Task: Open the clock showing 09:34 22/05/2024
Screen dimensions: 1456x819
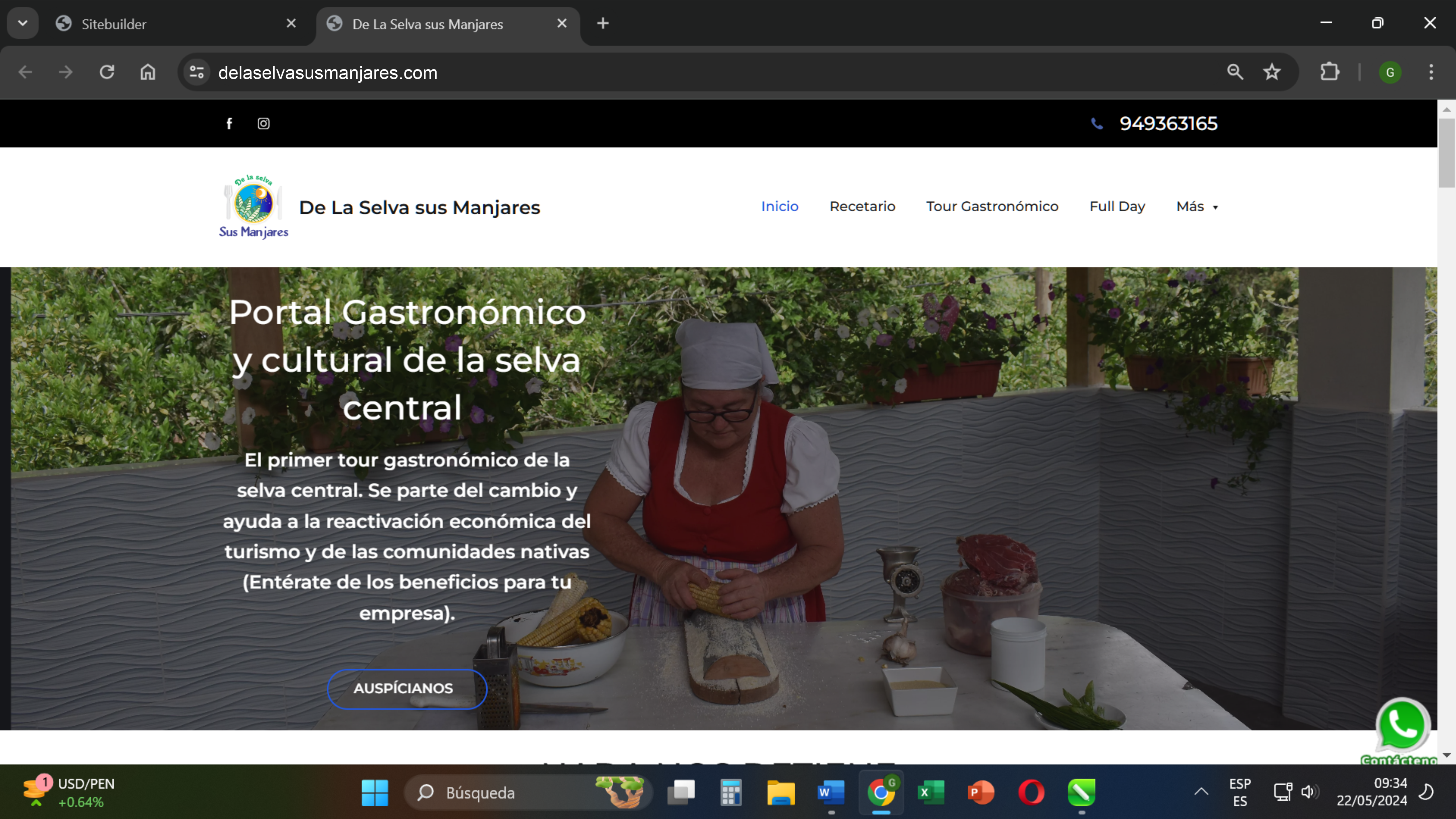Action: coord(1372,792)
